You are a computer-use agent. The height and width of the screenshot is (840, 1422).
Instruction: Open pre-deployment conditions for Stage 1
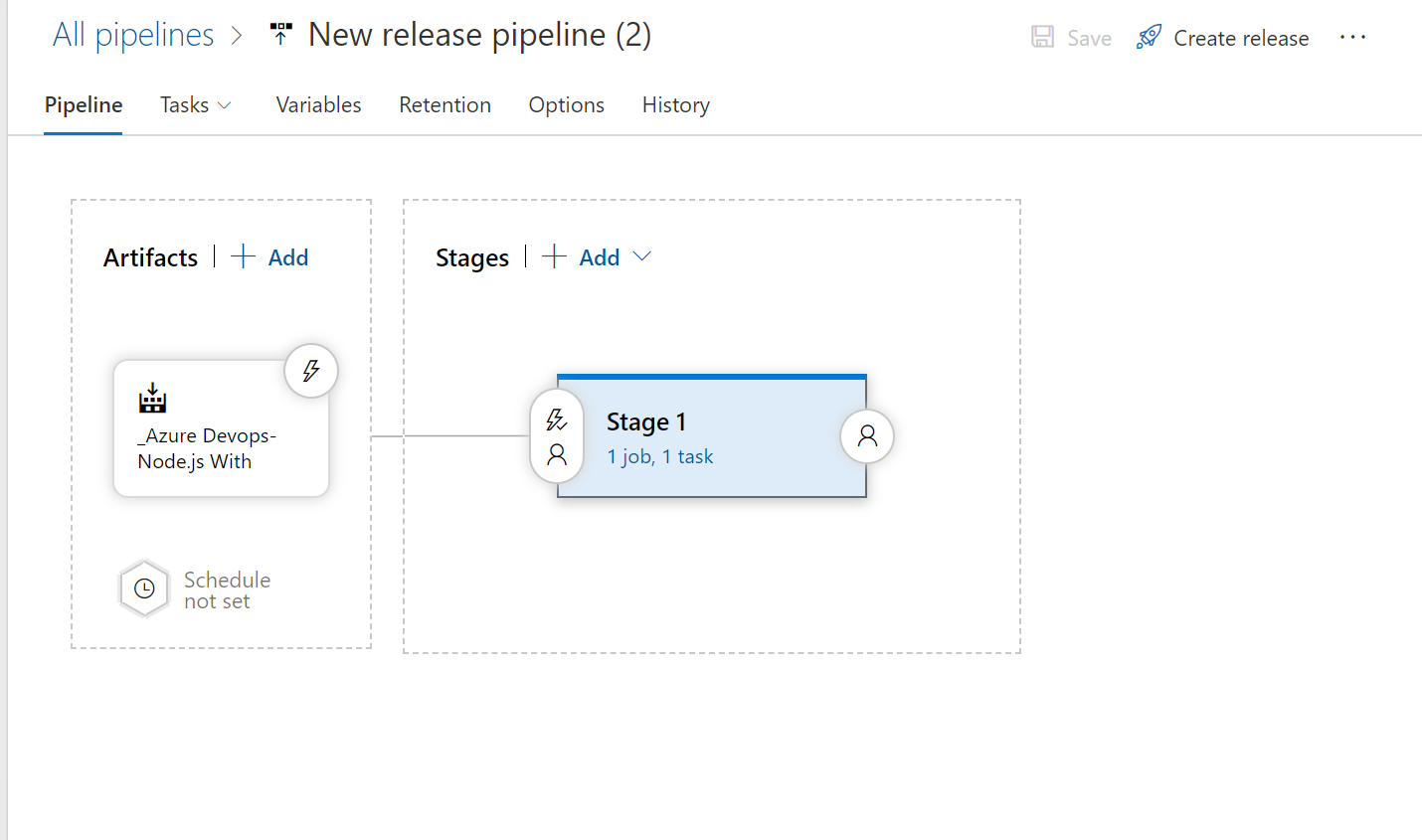557,435
